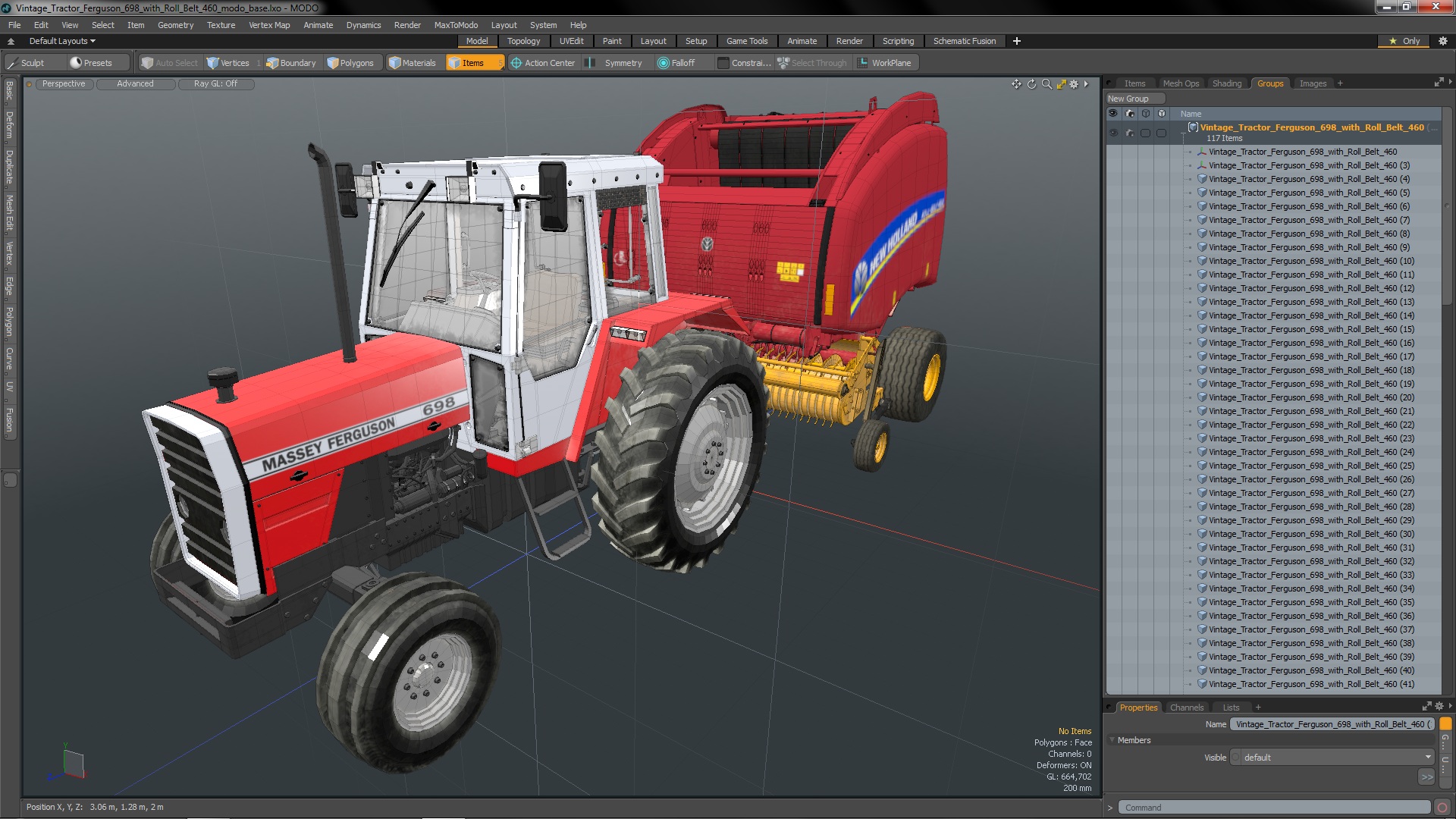Viewport: 1456px width, 819px height.
Task: Toggle visibility eye of the tractor group
Action: 1112,133
